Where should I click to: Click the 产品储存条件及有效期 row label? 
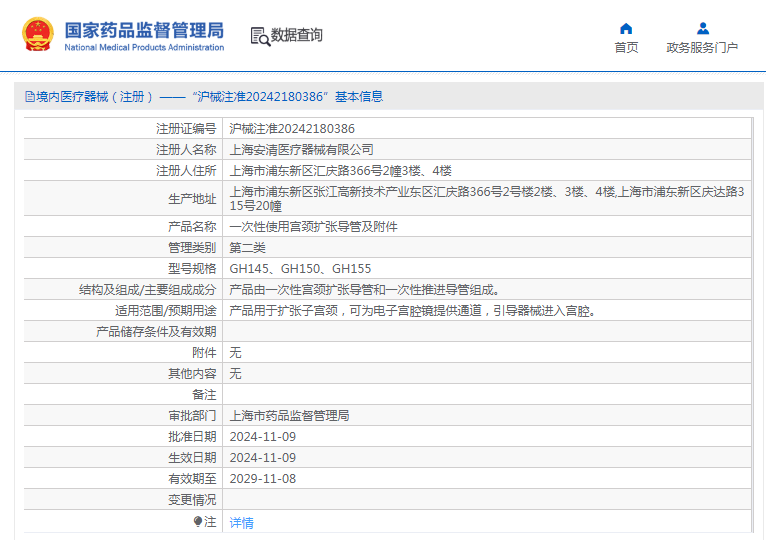coord(156,332)
